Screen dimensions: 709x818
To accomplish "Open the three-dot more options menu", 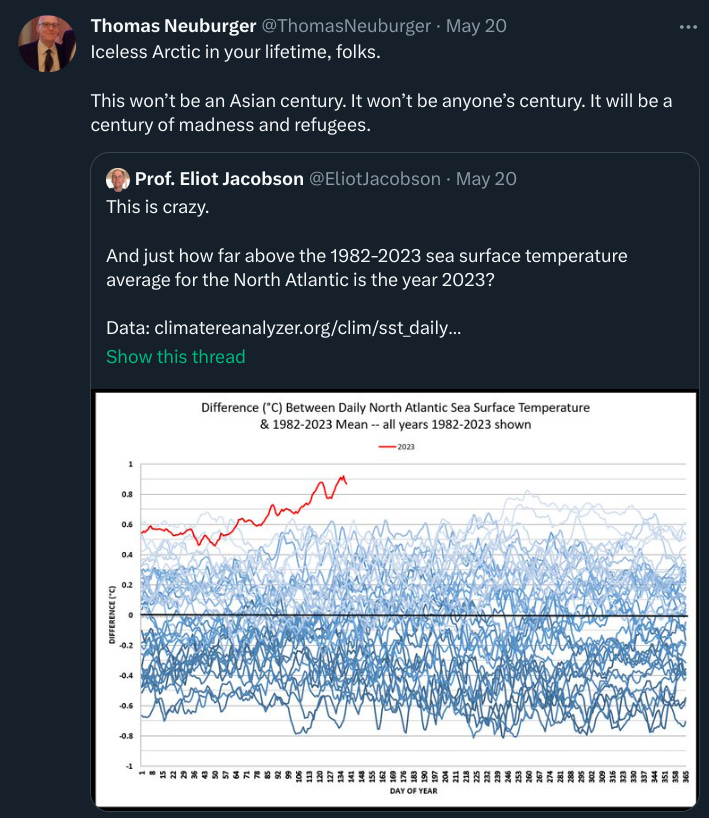I will pyautogui.click(x=688, y=27).
